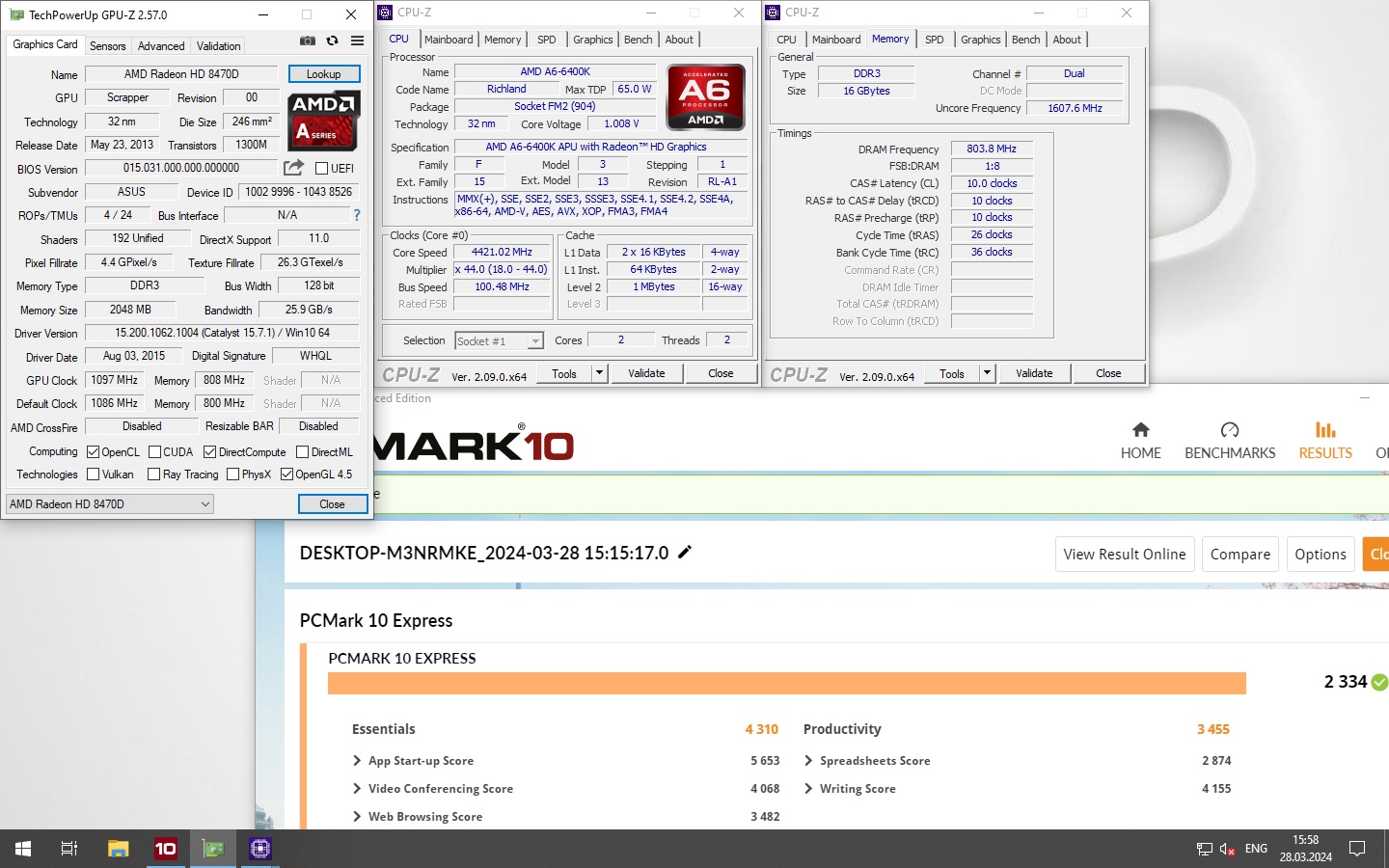The height and width of the screenshot is (868, 1389).
Task: Open Mainboard tab in CPU-Z CPU window
Action: [x=449, y=40]
